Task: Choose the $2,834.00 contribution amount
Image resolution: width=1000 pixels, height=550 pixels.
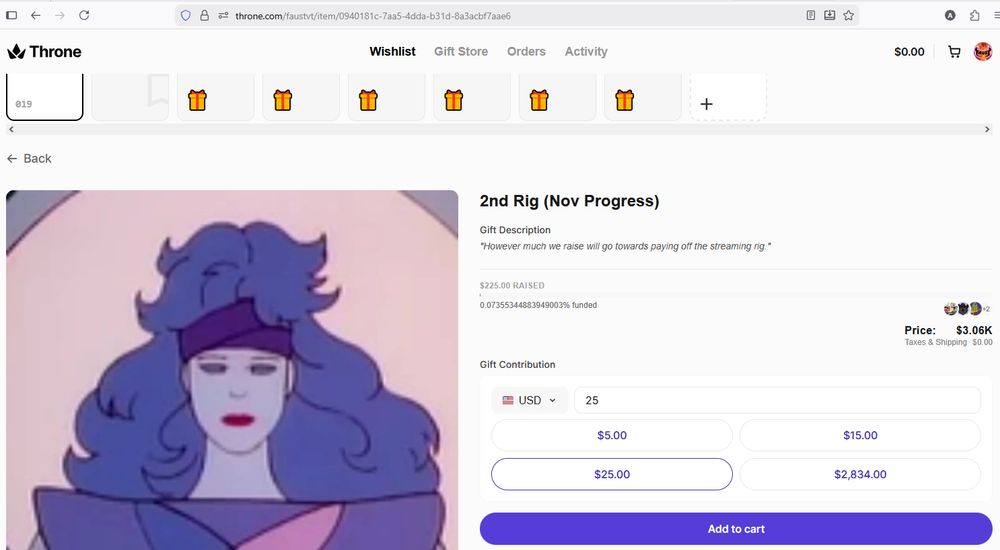Action: 860,474
